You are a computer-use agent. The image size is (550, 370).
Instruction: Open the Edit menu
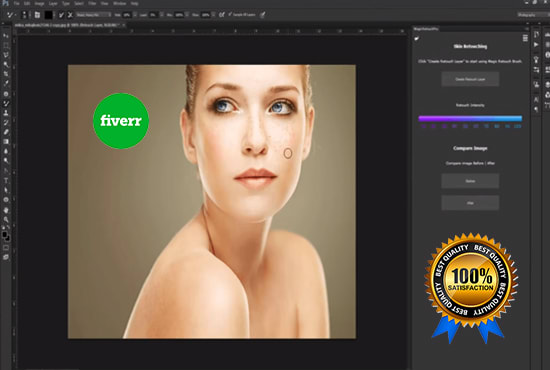click(x=27, y=4)
